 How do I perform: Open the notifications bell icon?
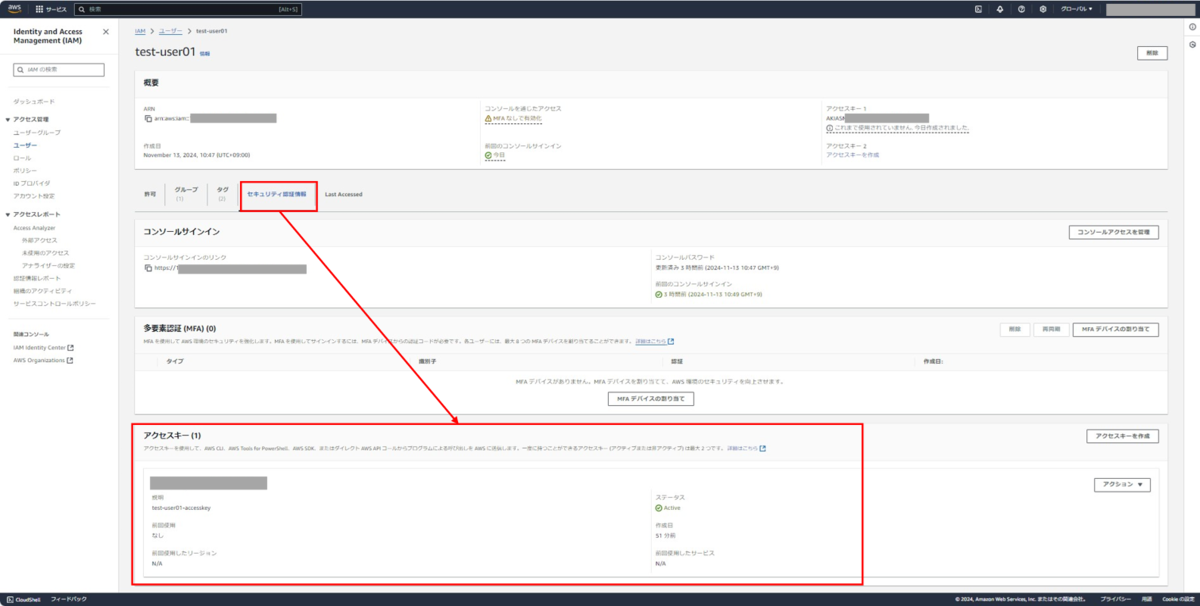pyautogui.click(x=1000, y=9)
